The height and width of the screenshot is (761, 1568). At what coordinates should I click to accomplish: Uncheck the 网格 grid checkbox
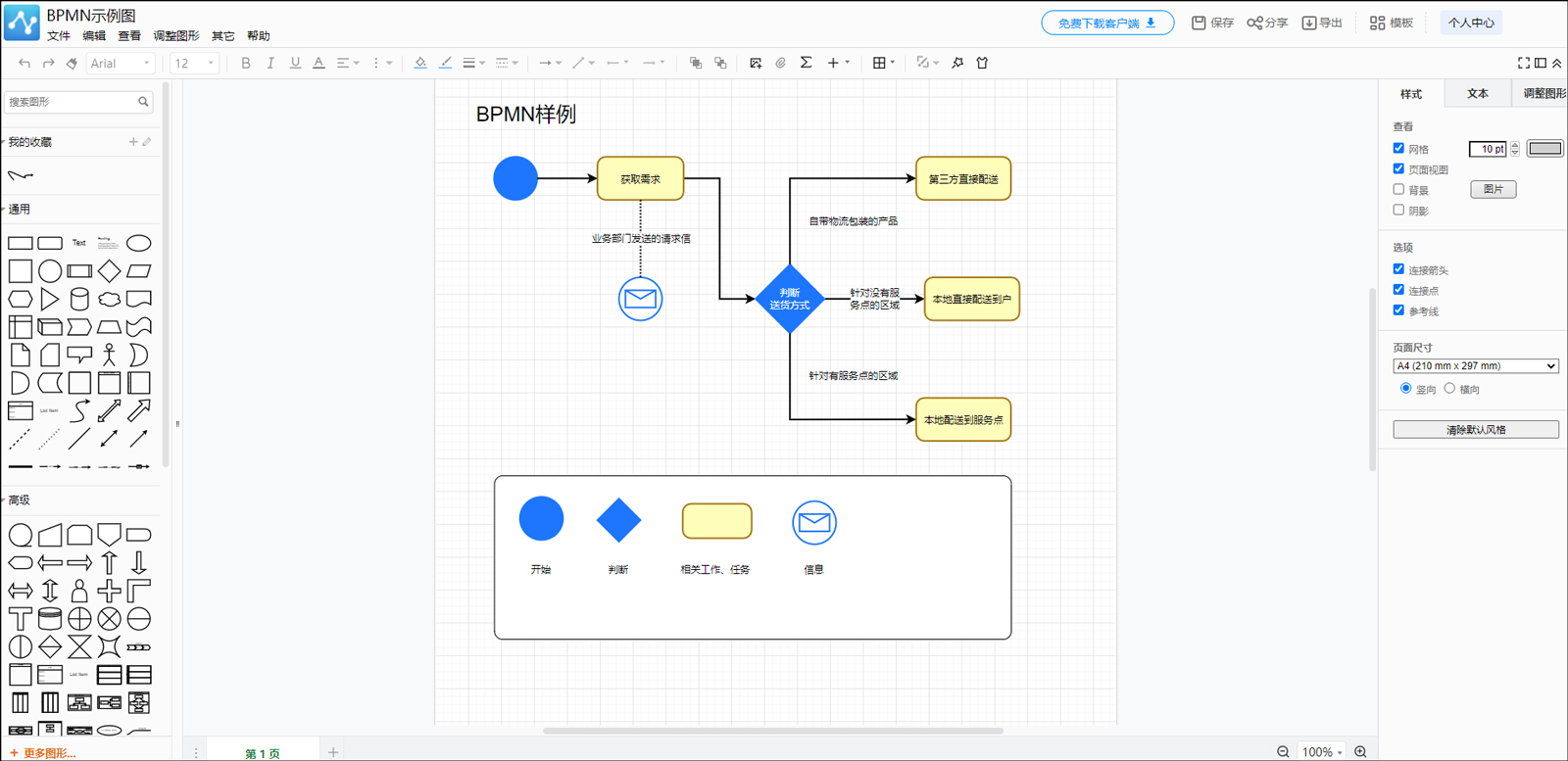point(1398,149)
